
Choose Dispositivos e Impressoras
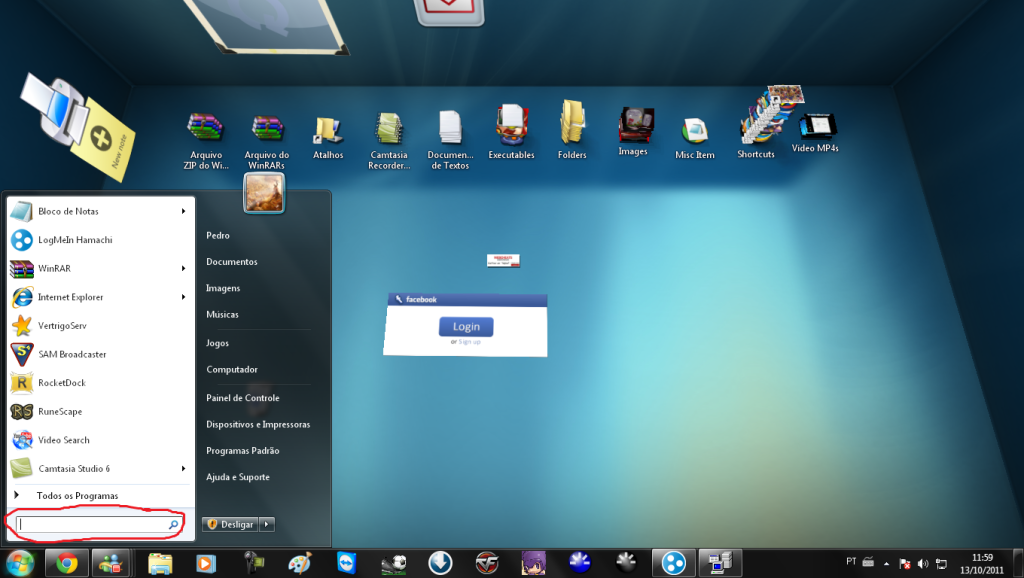pos(258,424)
